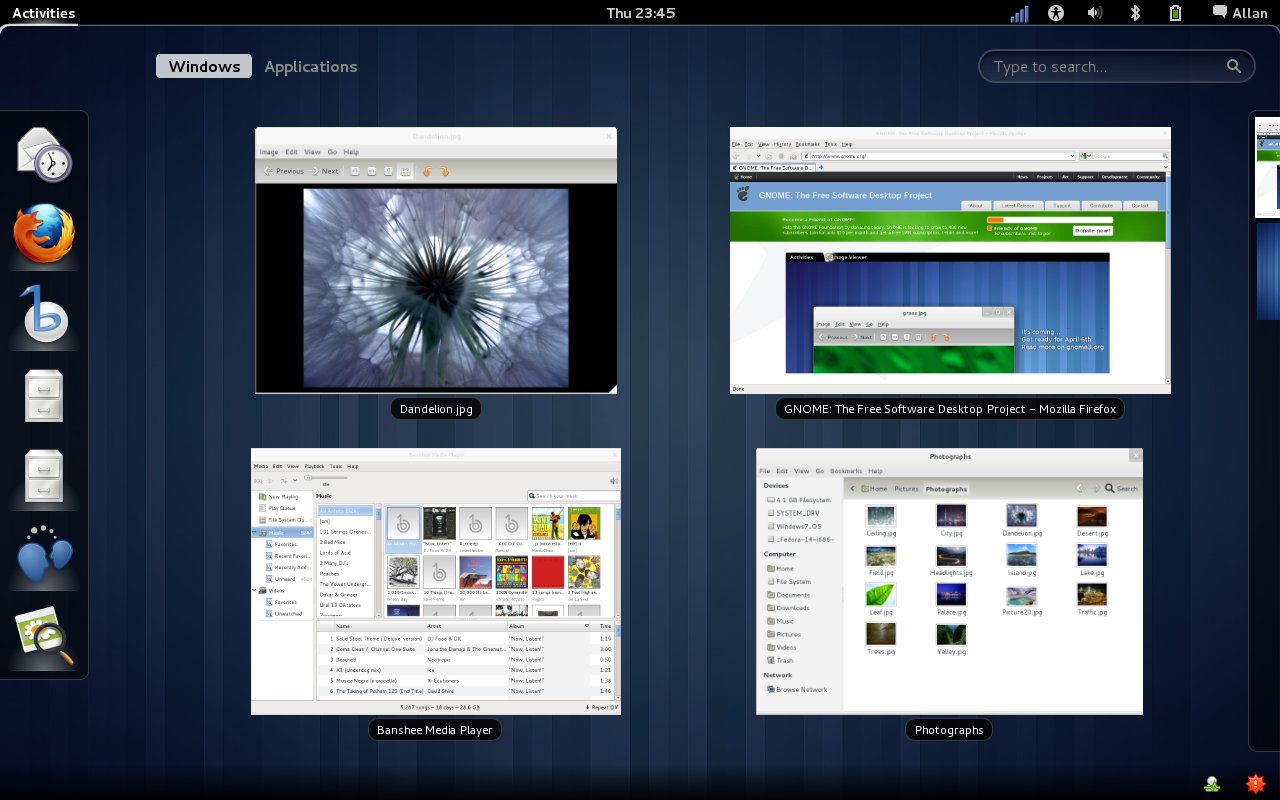Toggle best-fit zoom in the image viewer
Image resolution: width=1280 pixels, height=800 pixels.
(406, 171)
